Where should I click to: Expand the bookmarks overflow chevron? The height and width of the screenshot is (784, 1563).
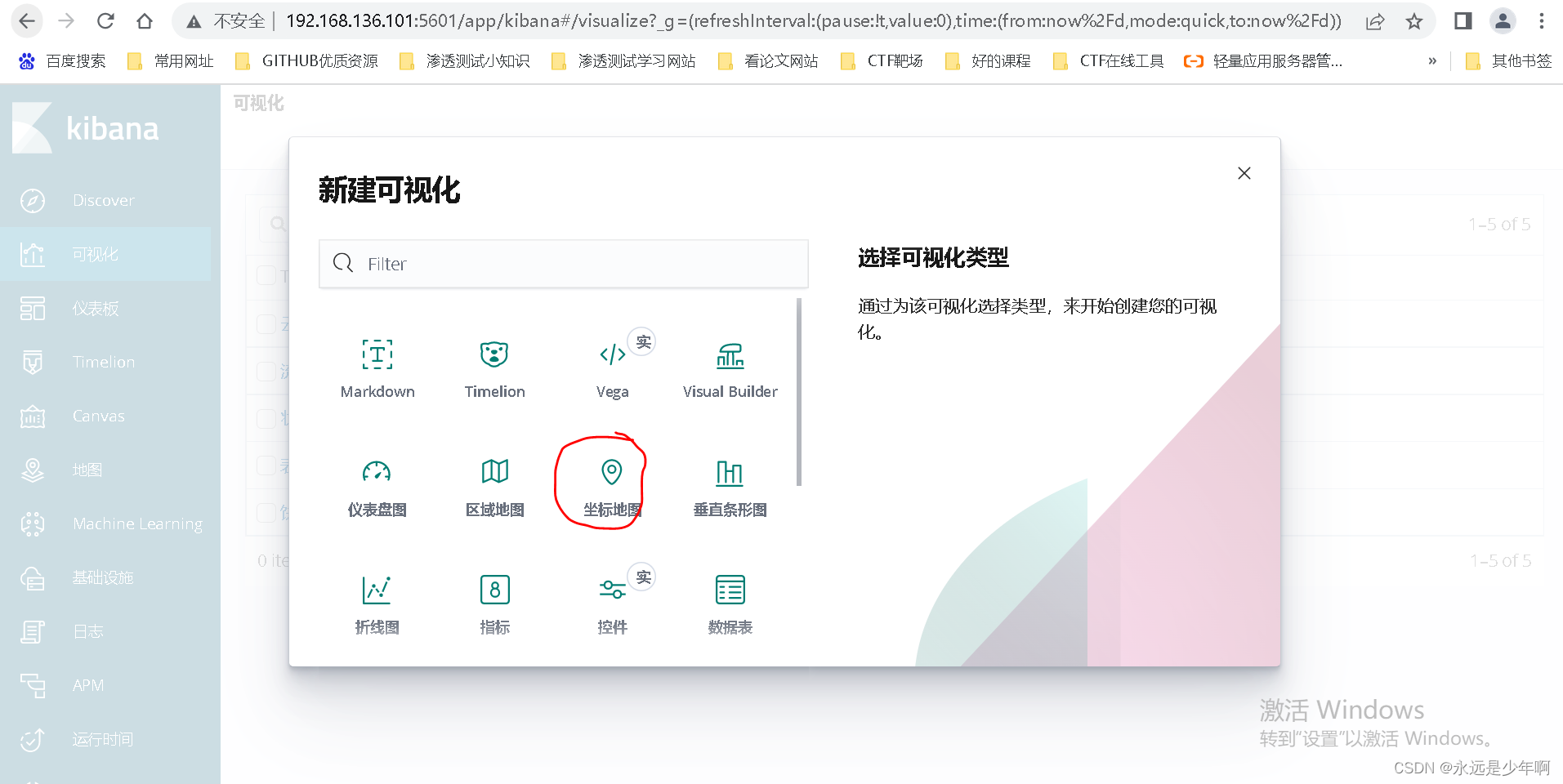click(1431, 60)
